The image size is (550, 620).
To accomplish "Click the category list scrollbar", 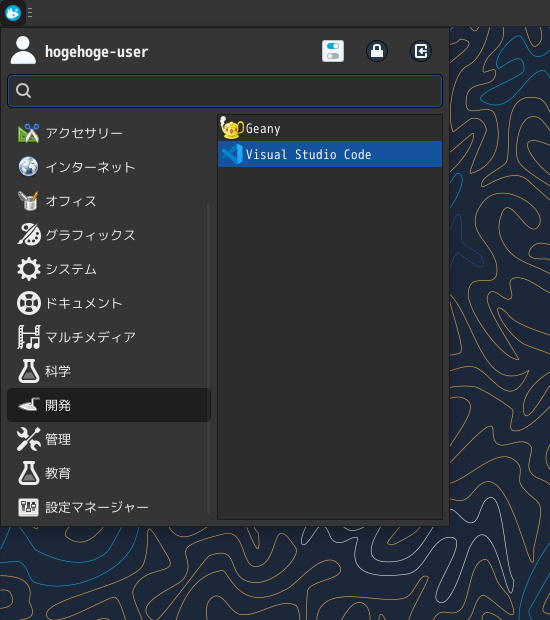I will [208, 358].
